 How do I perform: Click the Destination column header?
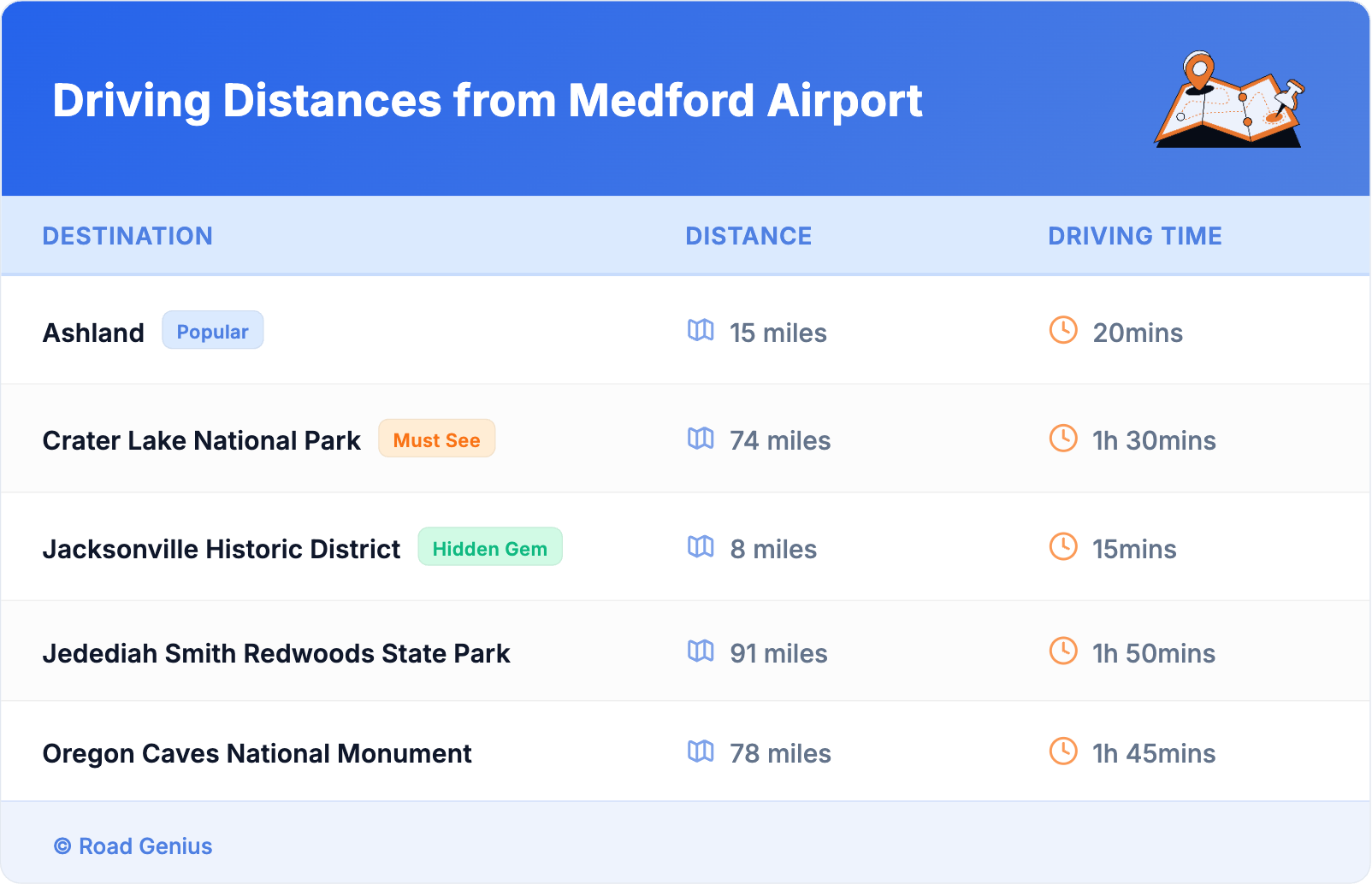coord(127,236)
